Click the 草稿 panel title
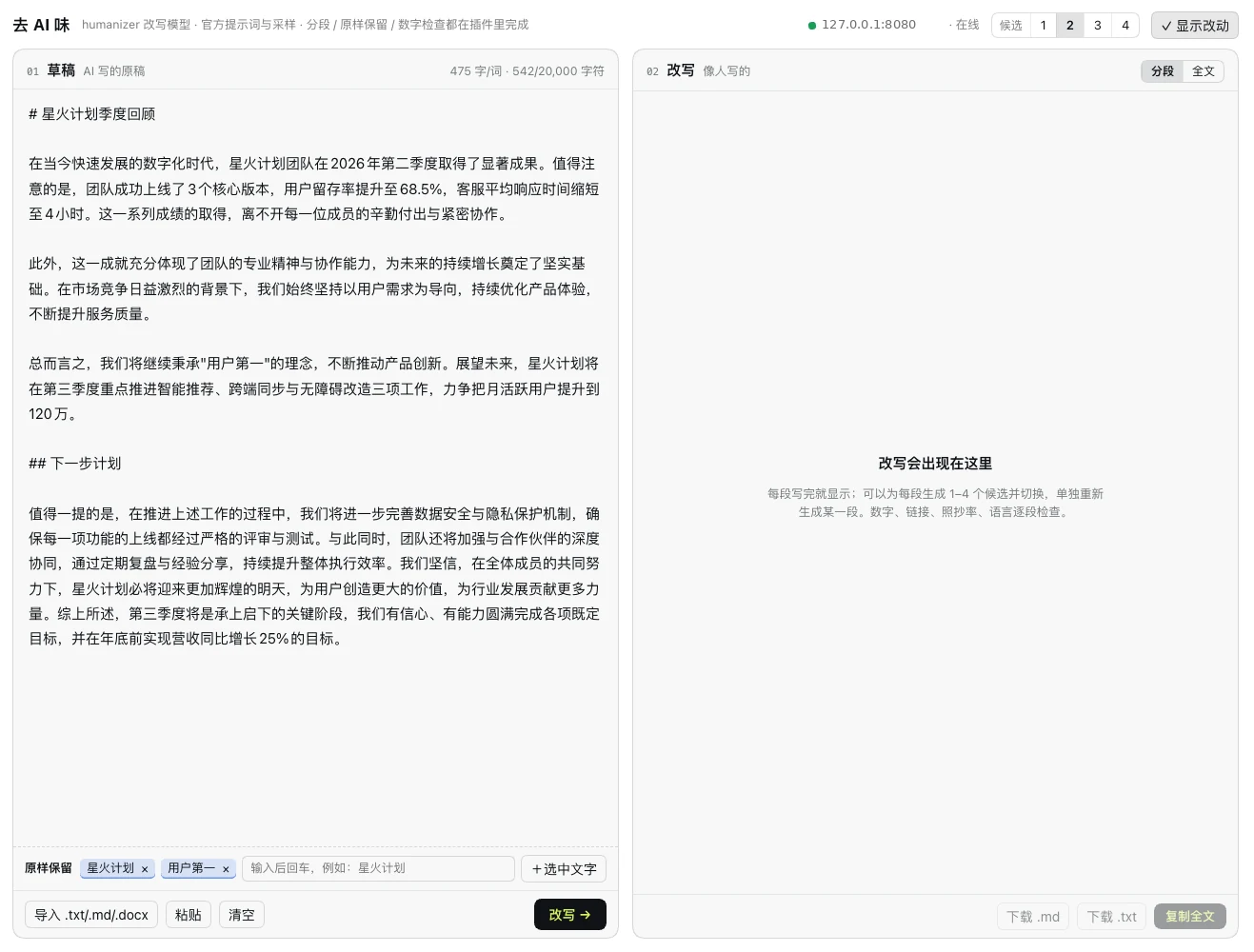 pyautogui.click(x=61, y=70)
